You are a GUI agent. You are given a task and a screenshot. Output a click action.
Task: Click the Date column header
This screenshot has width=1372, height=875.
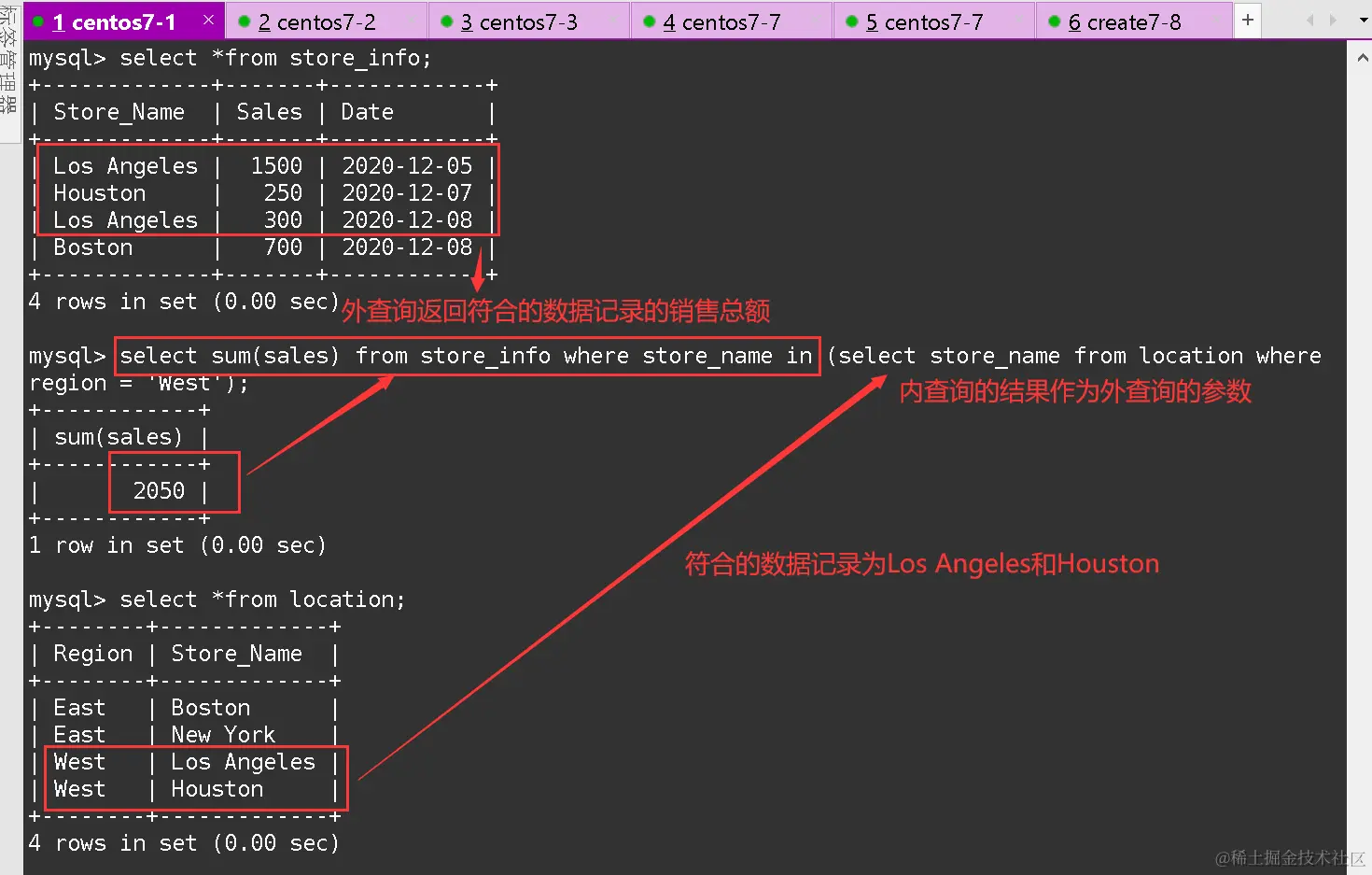coord(367,112)
